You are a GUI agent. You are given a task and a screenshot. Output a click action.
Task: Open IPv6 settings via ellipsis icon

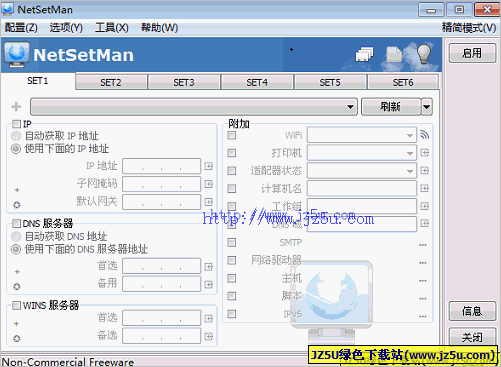point(423,316)
